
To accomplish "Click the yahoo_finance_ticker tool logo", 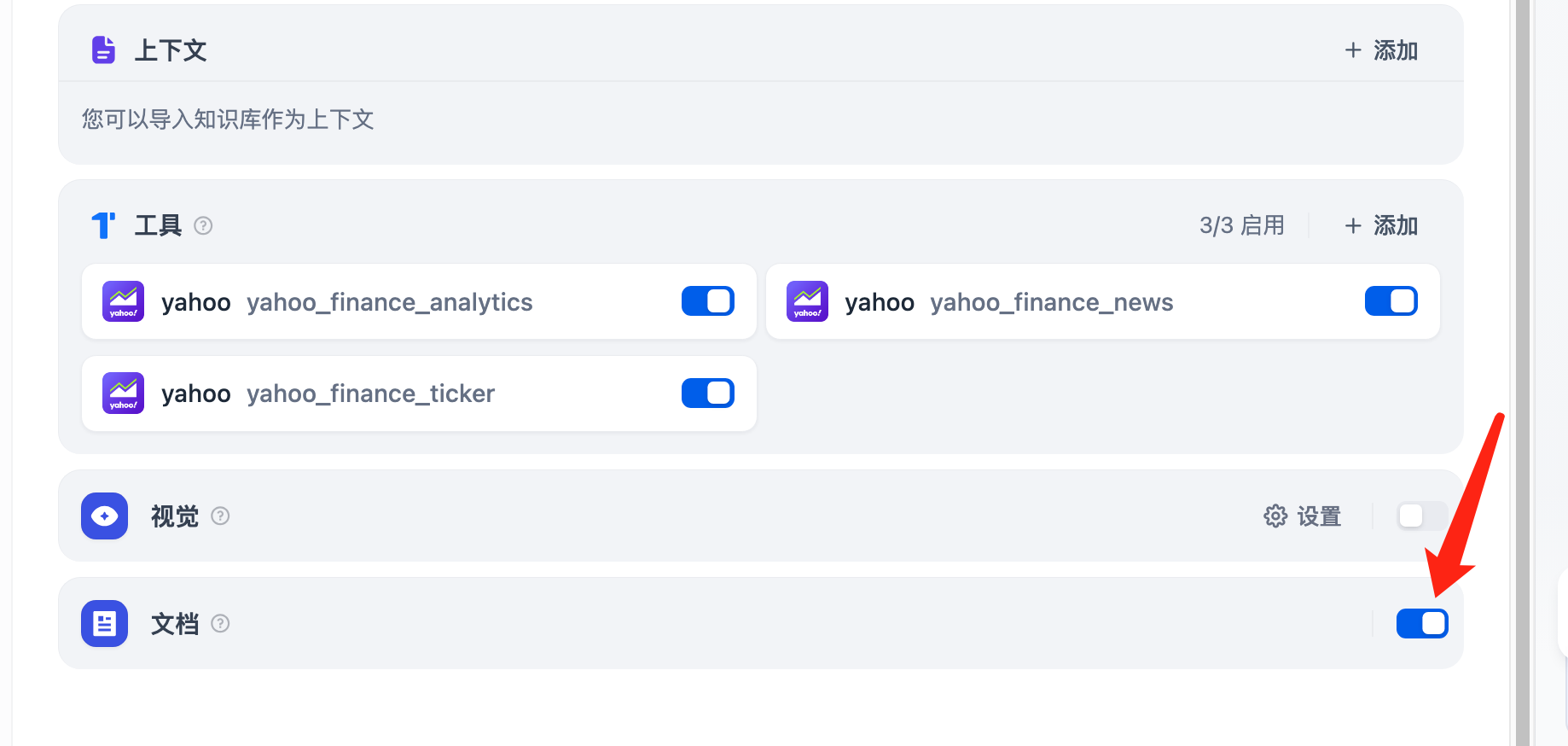I will [x=124, y=393].
